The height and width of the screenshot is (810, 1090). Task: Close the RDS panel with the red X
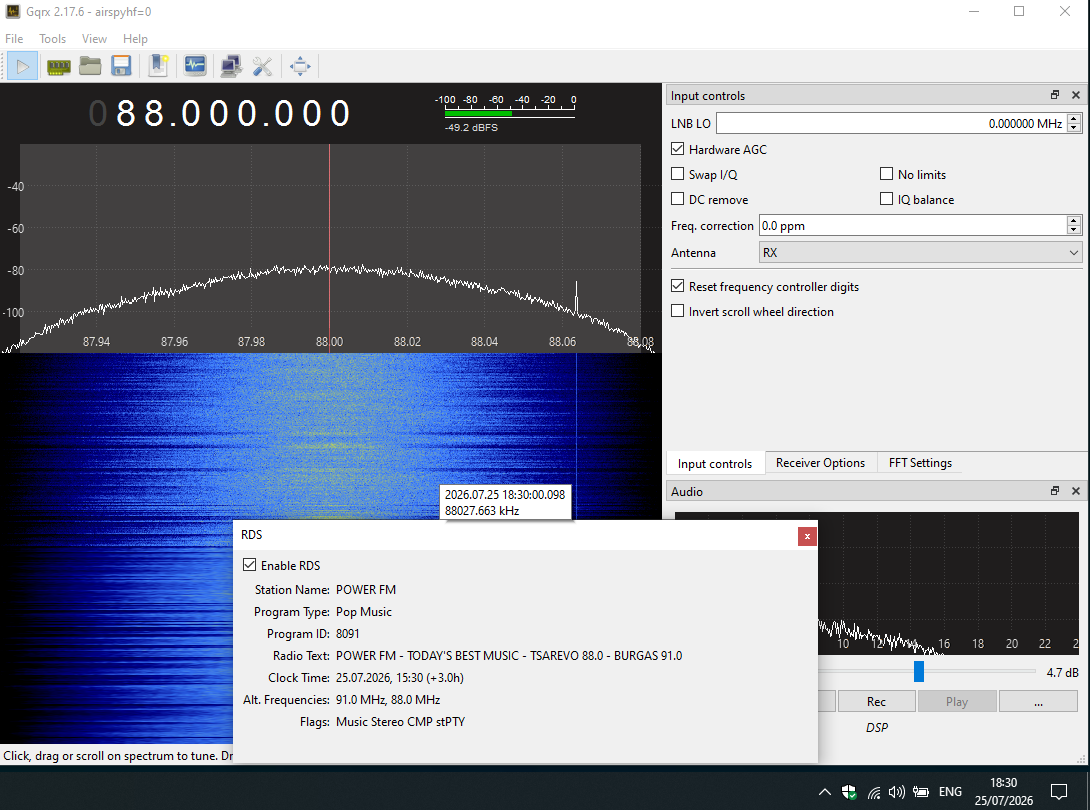806,536
